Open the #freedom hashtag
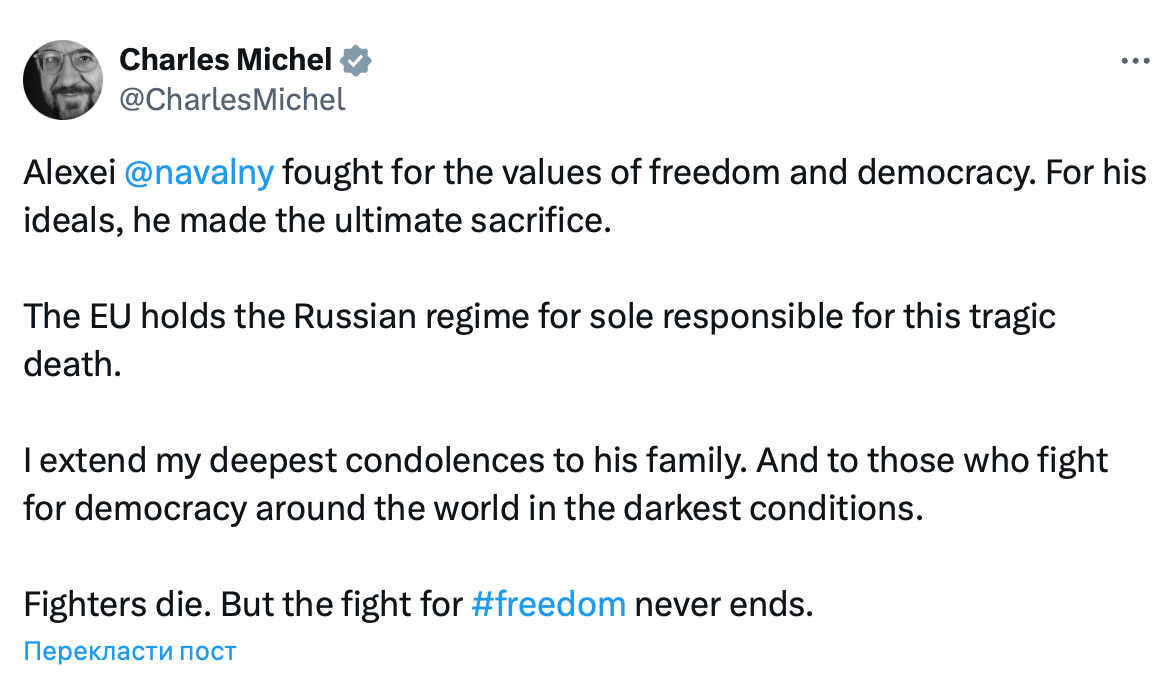 click(547, 604)
